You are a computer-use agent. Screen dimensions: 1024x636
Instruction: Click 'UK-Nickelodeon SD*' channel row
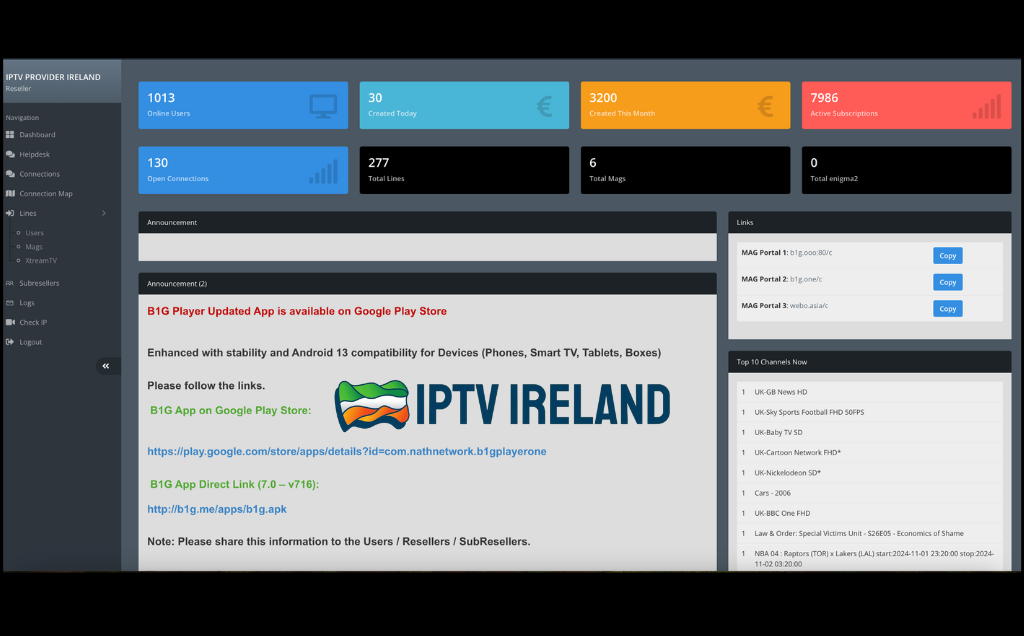(x=869, y=473)
